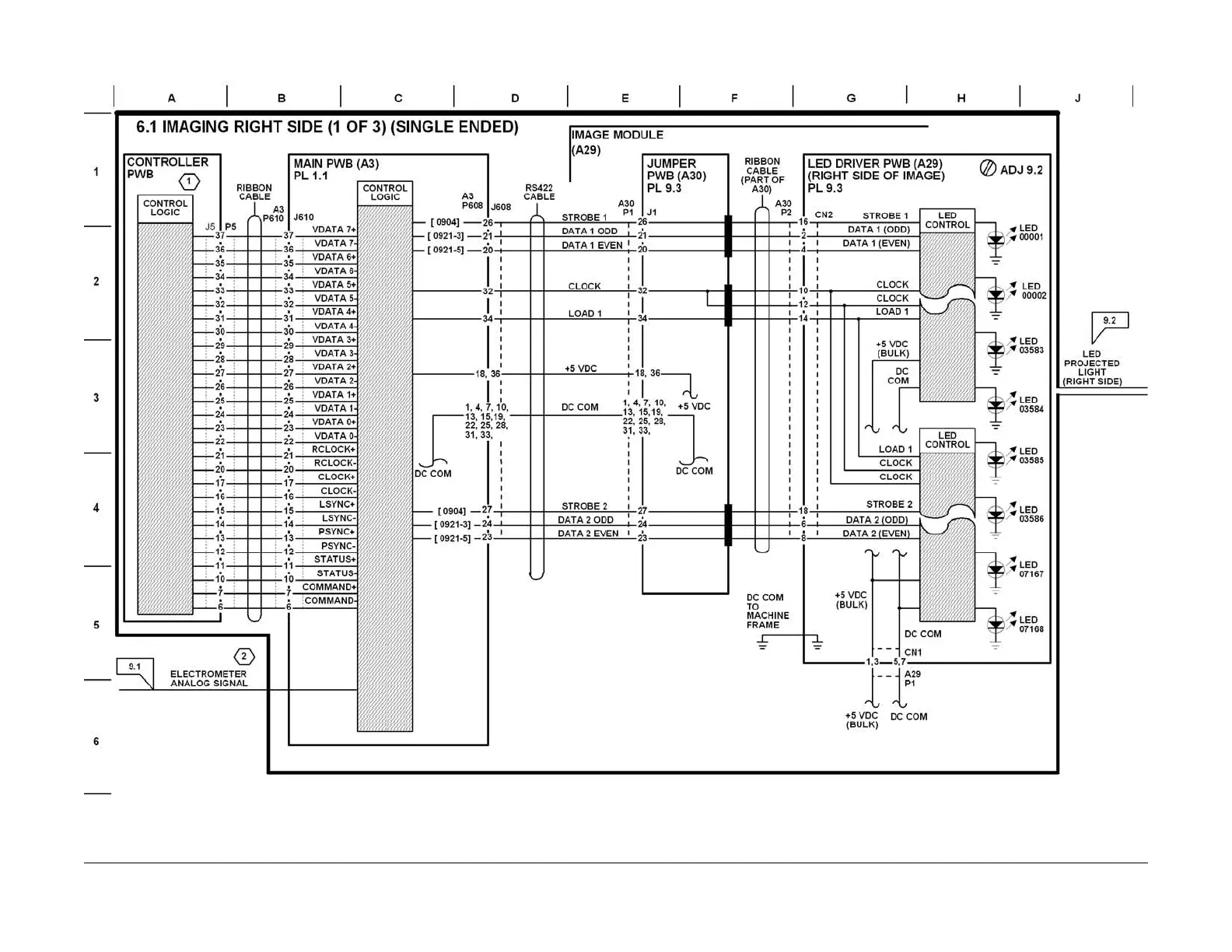Viewport: 1232px width, 952px height.
Task: Click the RS422 CABLE label
Action: 539,192
